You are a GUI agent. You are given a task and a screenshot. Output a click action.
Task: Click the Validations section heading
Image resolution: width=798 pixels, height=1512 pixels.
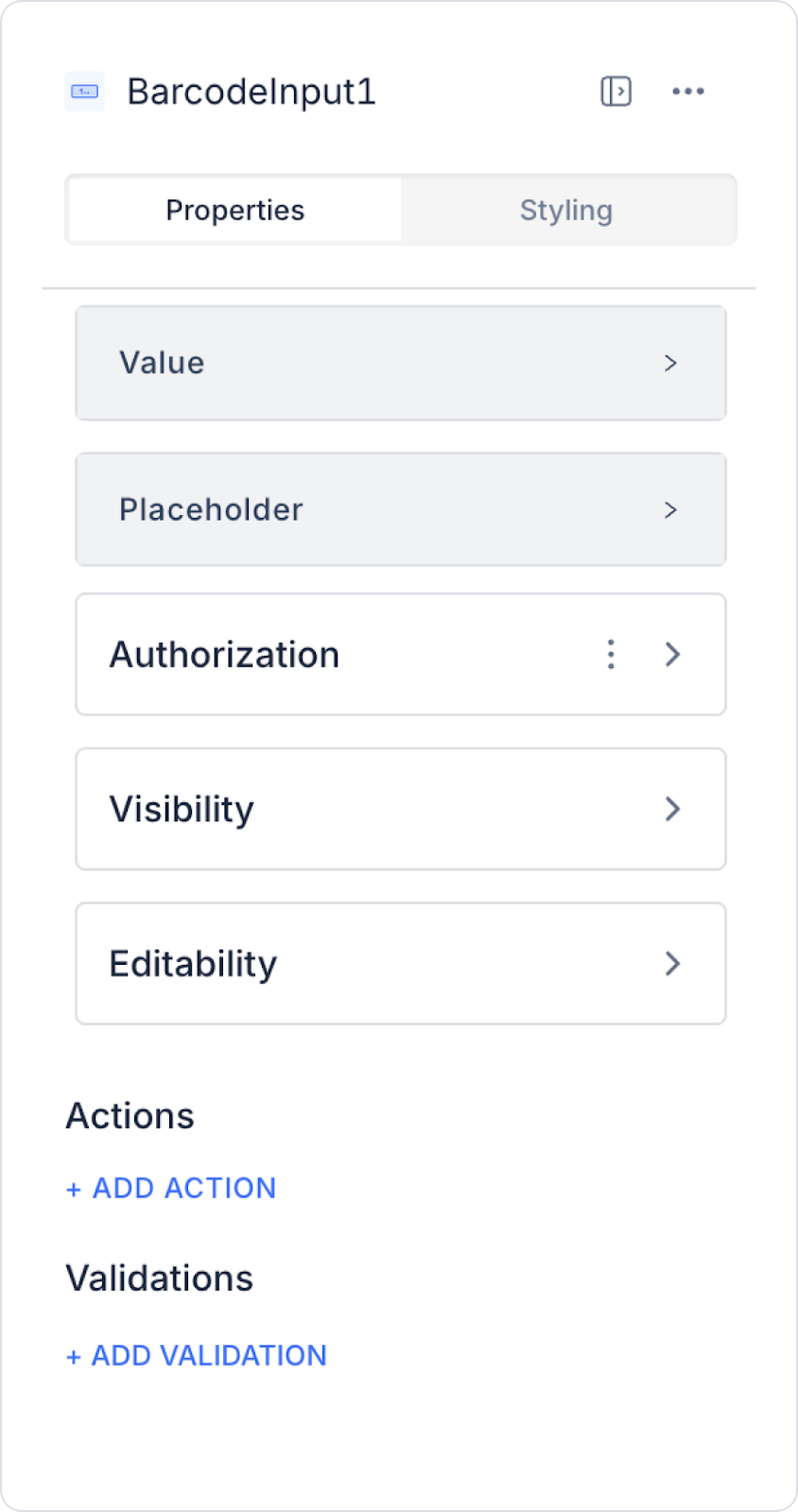point(160,1279)
